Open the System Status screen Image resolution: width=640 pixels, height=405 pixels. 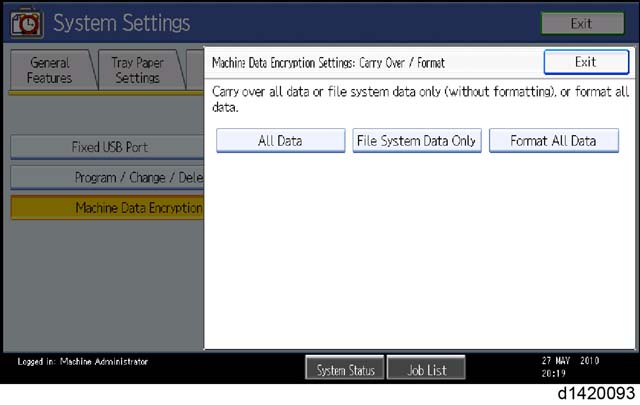345,369
